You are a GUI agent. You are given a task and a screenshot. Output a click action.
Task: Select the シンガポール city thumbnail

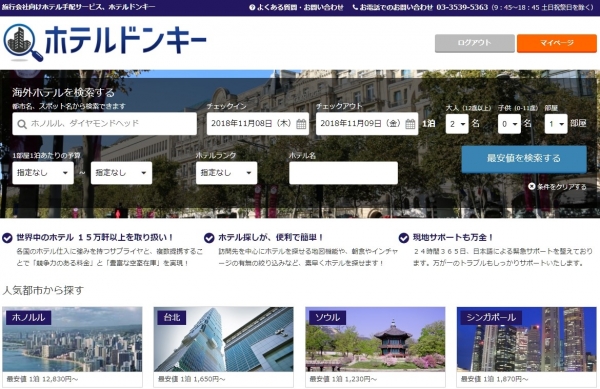click(527, 347)
